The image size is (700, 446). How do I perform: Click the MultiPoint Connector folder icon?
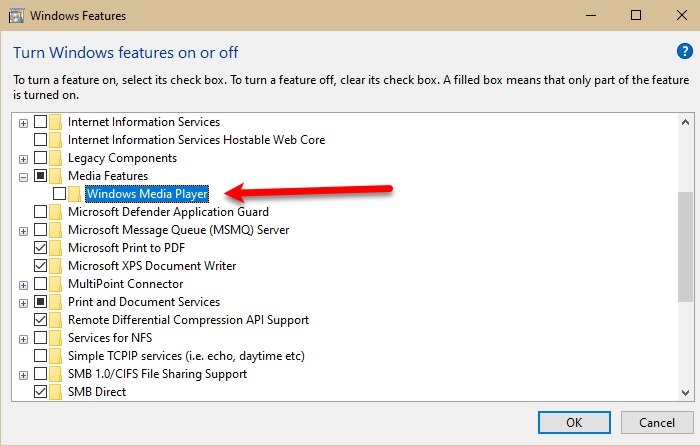(56, 284)
